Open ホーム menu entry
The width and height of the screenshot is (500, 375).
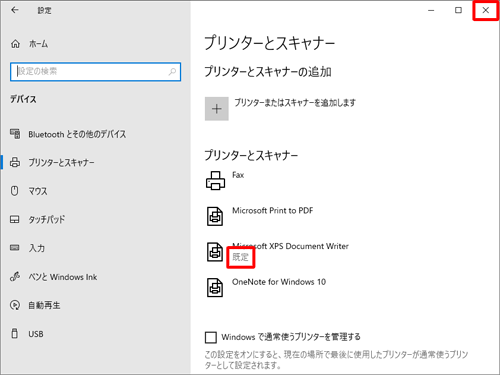point(38,44)
